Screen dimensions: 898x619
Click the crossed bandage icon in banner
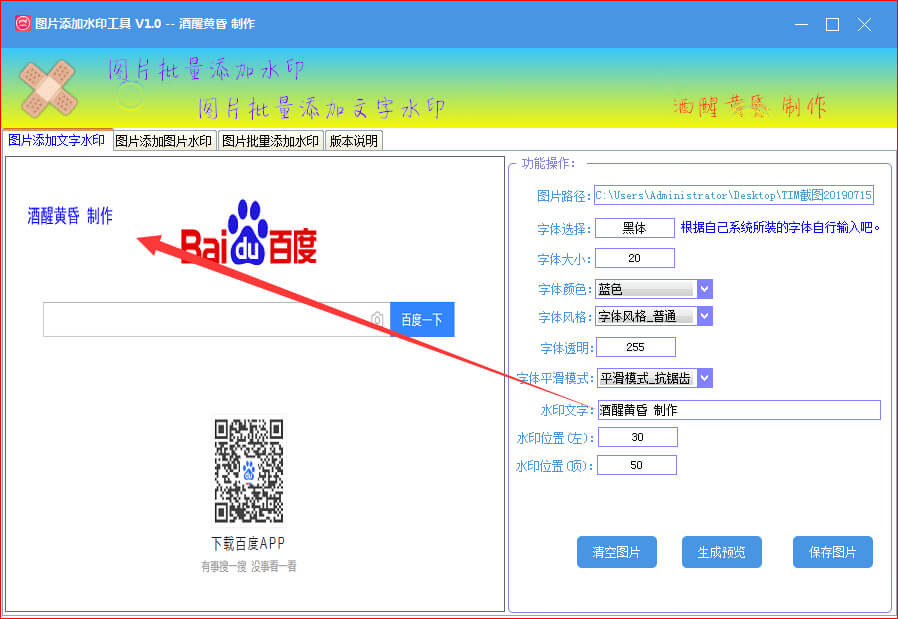click(x=48, y=89)
